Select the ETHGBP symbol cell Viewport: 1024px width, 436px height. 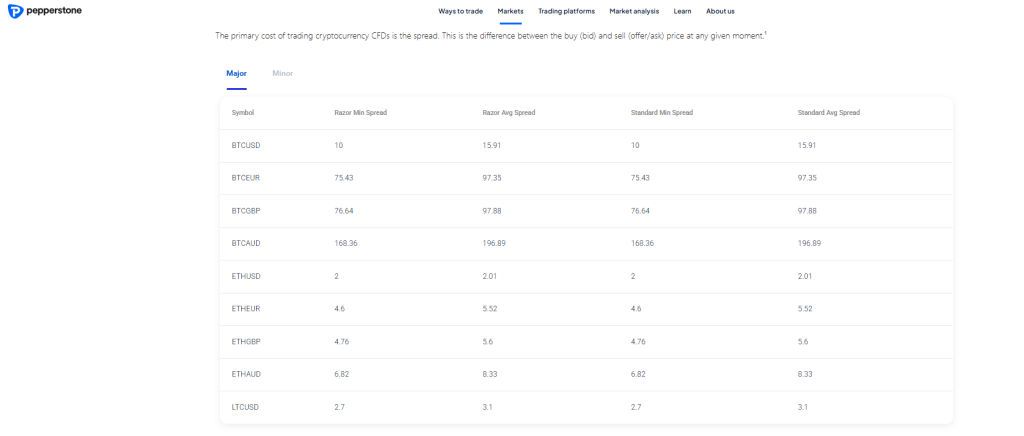tap(246, 341)
